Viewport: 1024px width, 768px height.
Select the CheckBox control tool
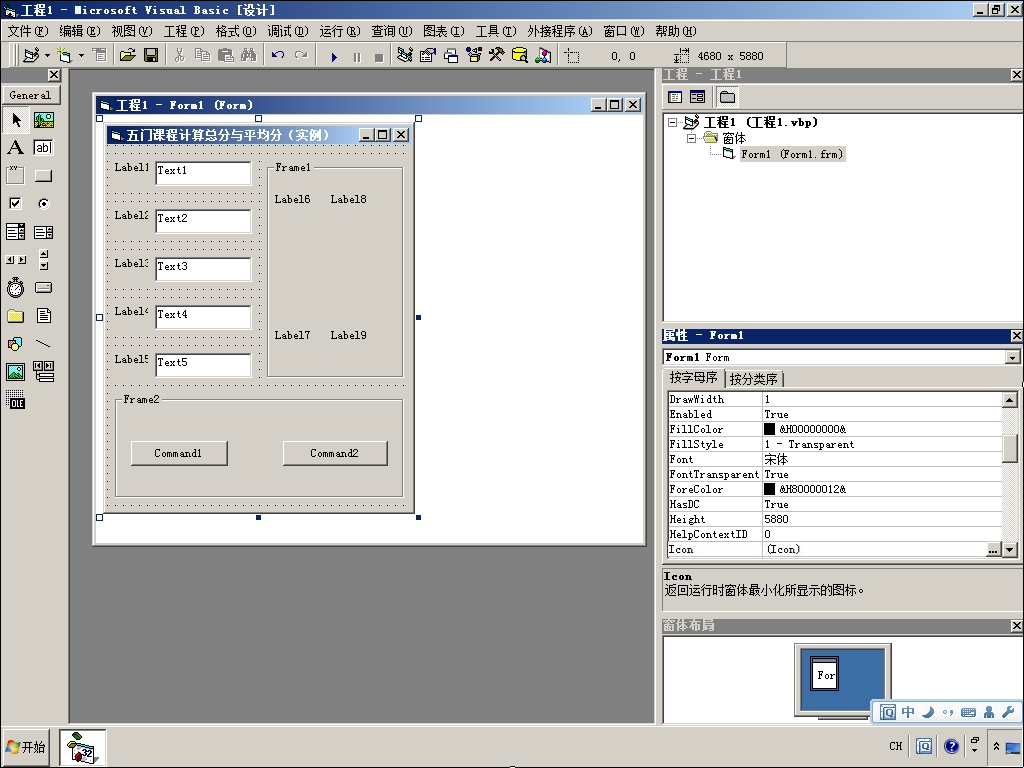[16, 203]
